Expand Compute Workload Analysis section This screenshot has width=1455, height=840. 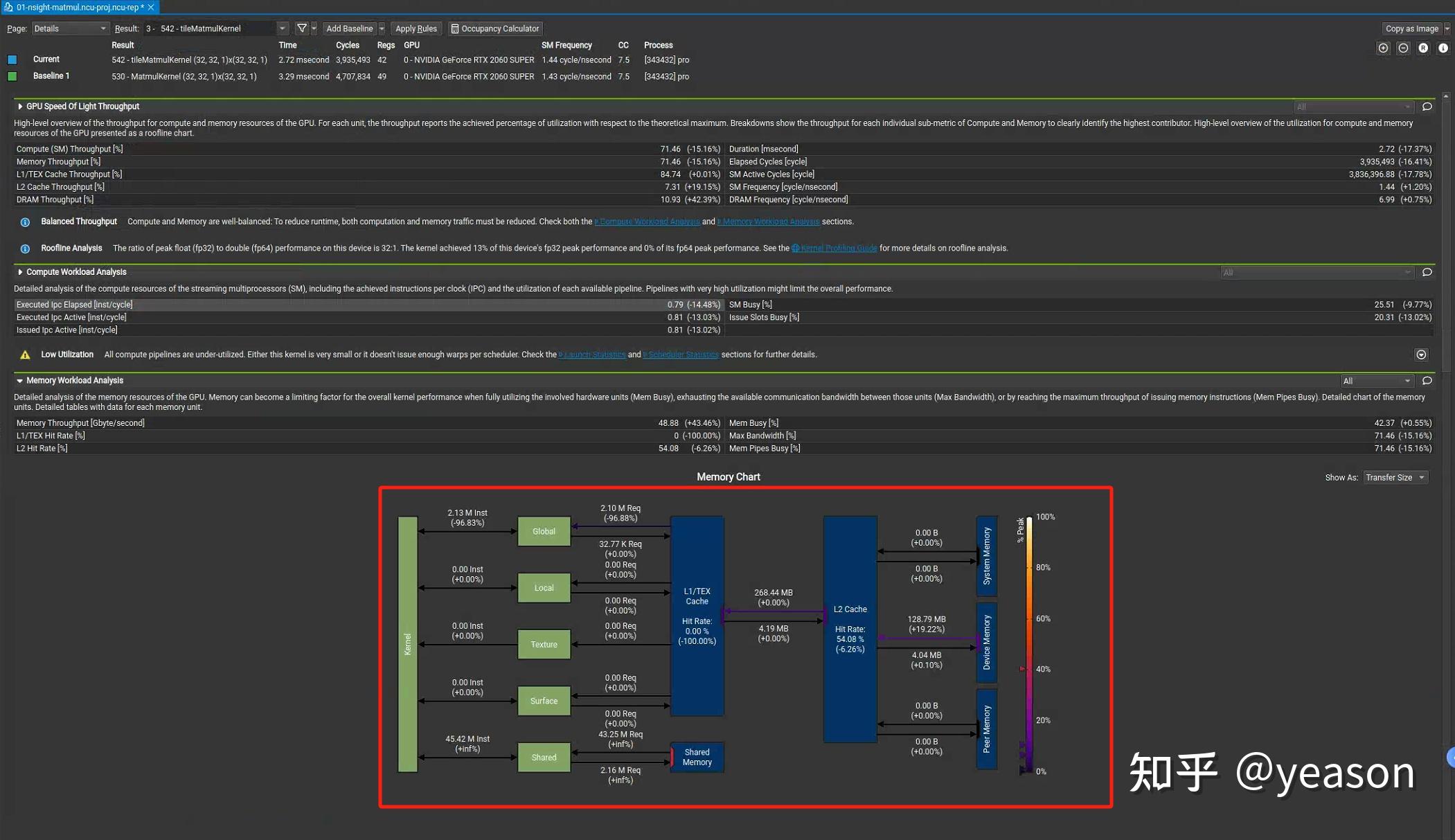click(20, 272)
